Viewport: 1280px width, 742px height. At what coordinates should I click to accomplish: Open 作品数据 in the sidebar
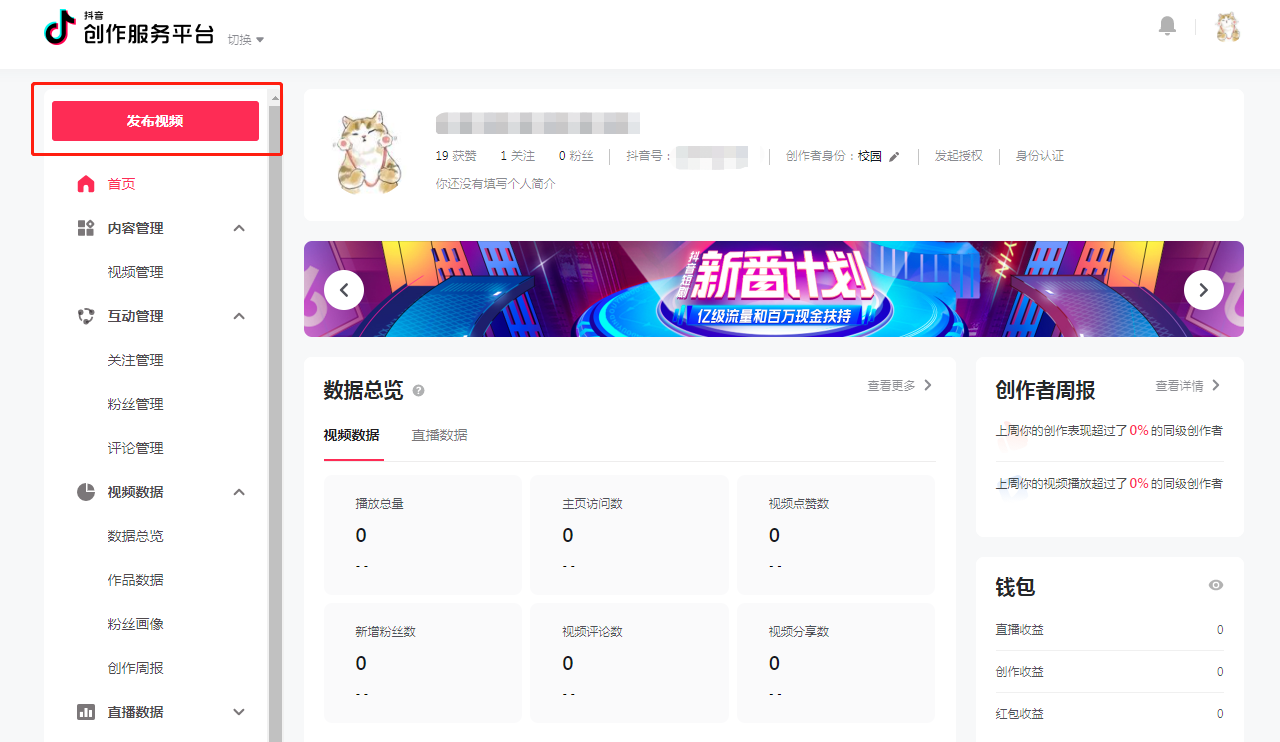[x=135, y=580]
